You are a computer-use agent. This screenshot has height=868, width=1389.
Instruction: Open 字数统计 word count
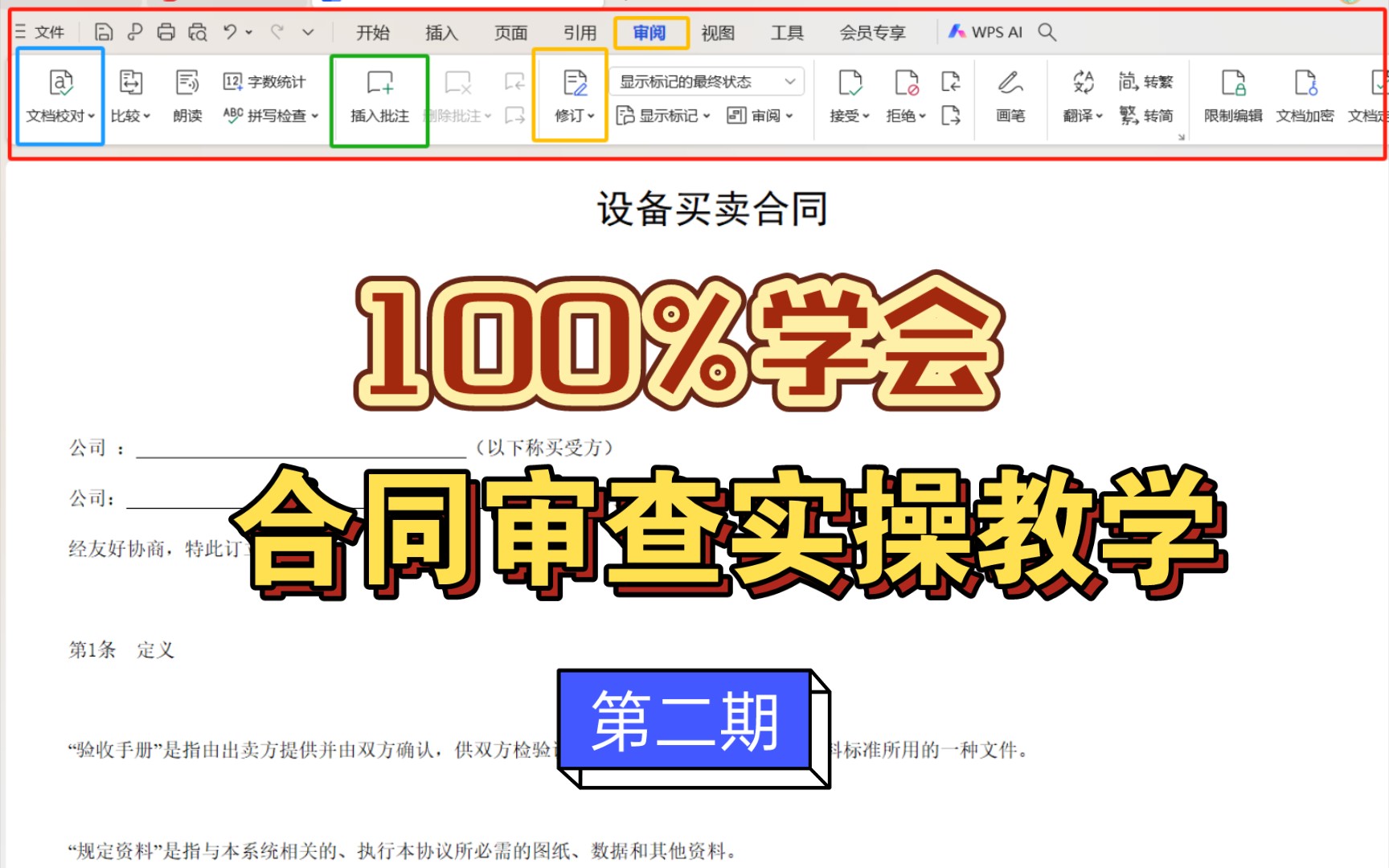point(264,82)
